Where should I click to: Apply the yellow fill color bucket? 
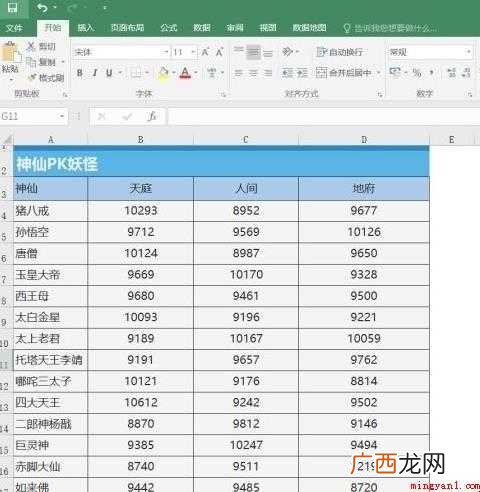(163, 73)
